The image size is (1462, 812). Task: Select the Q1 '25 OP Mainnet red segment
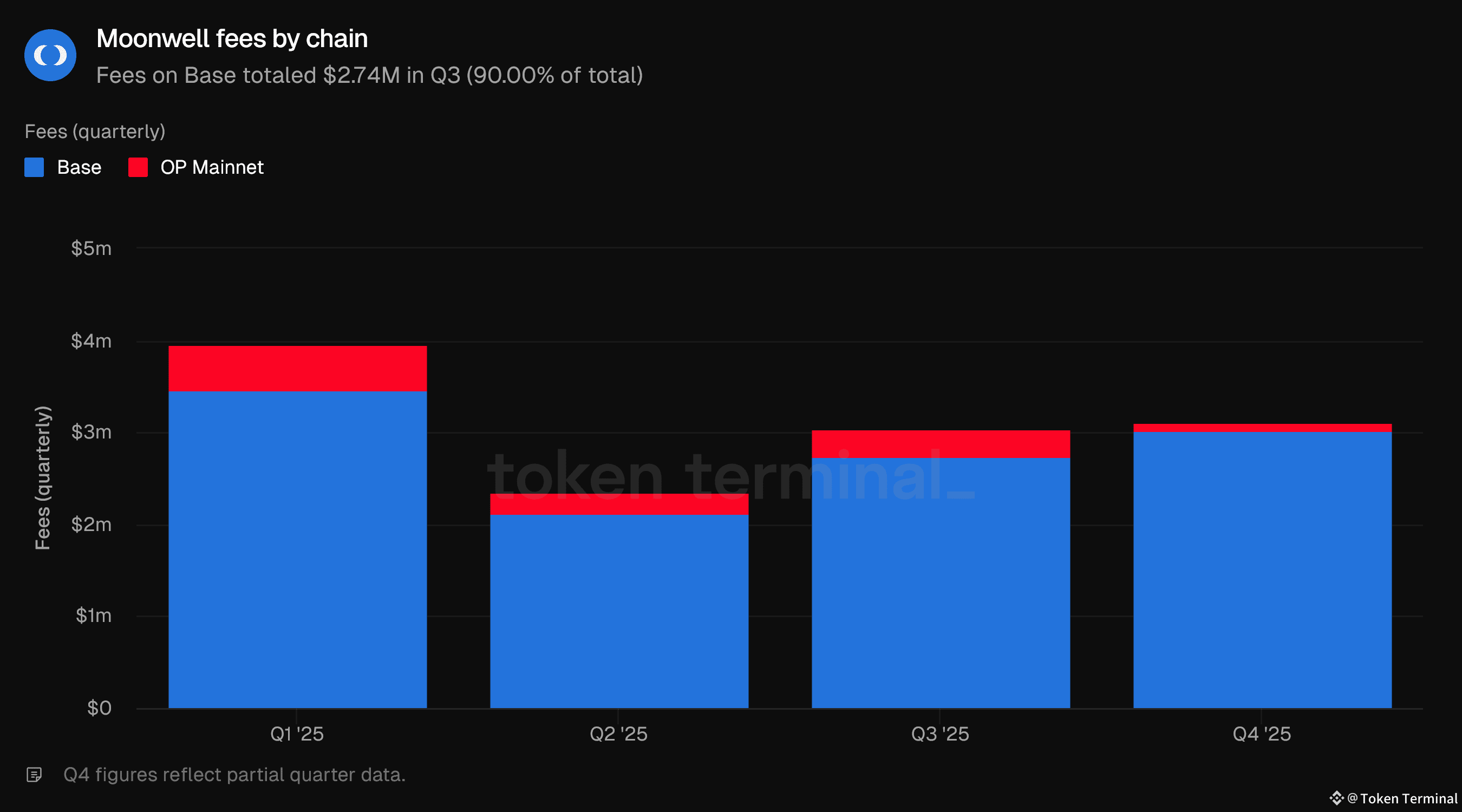pos(297,368)
